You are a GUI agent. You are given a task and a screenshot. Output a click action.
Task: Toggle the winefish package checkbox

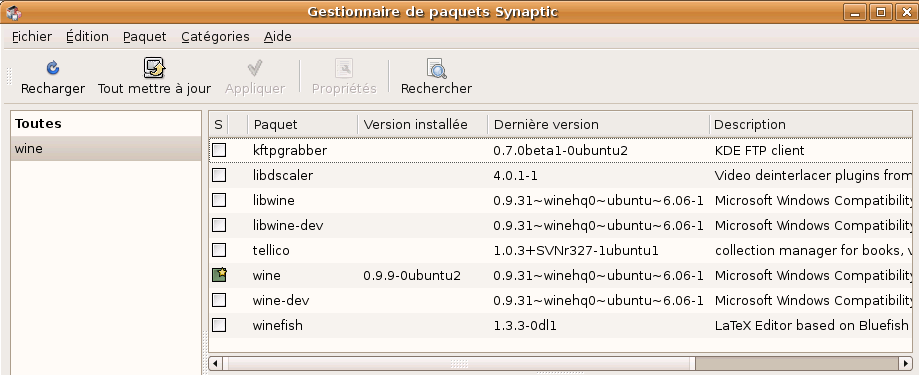[x=219, y=325]
